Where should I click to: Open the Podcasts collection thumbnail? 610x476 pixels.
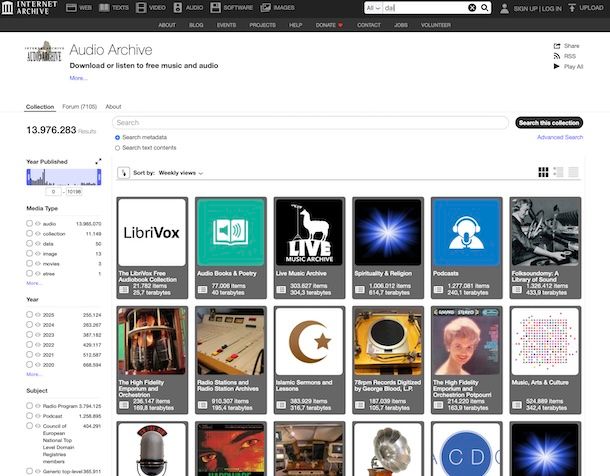click(x=466, y=232)
